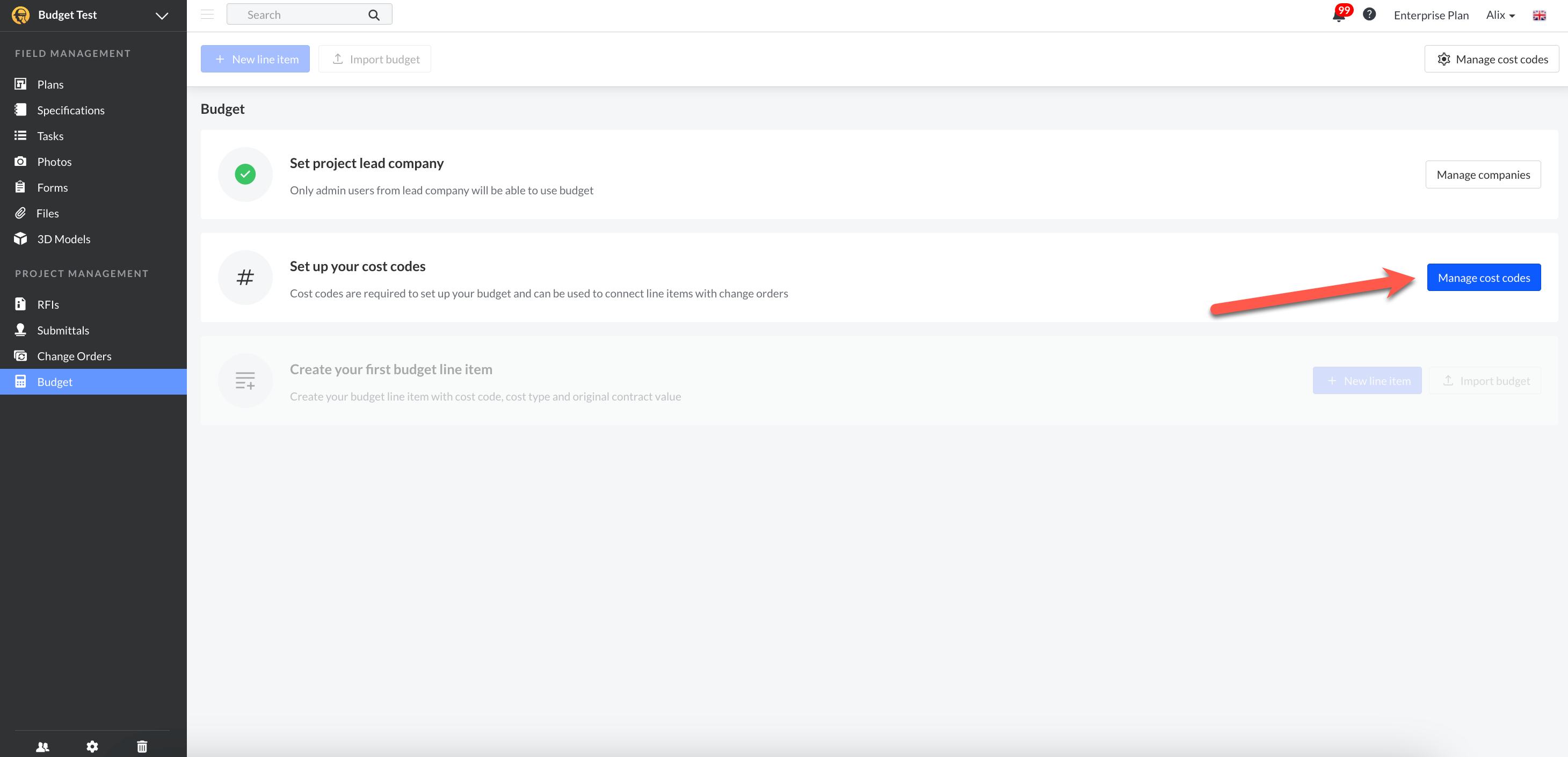Click the search magnifier icon
Screen dimensions: 1568x757
(374, 14)
